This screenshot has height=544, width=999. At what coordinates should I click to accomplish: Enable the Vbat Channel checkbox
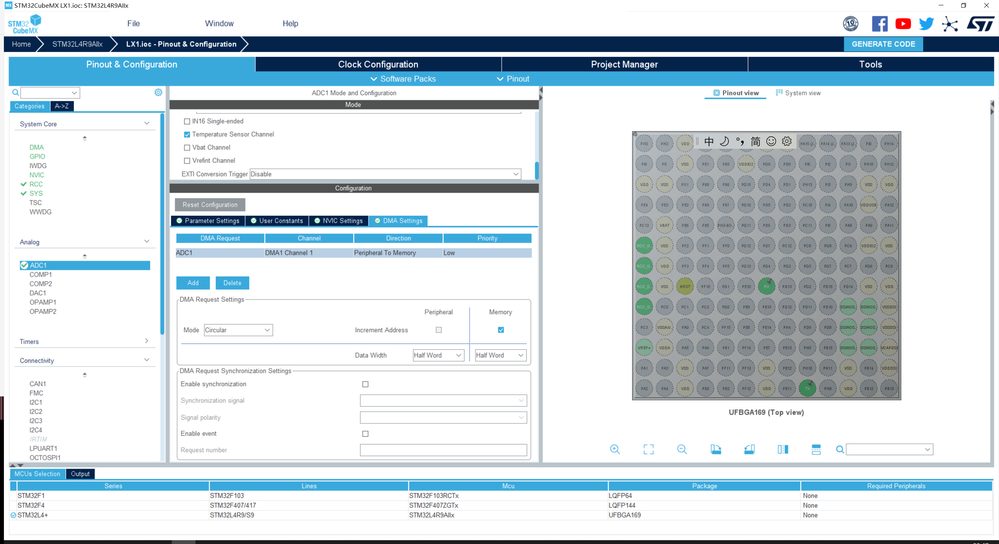click(187, 147)
